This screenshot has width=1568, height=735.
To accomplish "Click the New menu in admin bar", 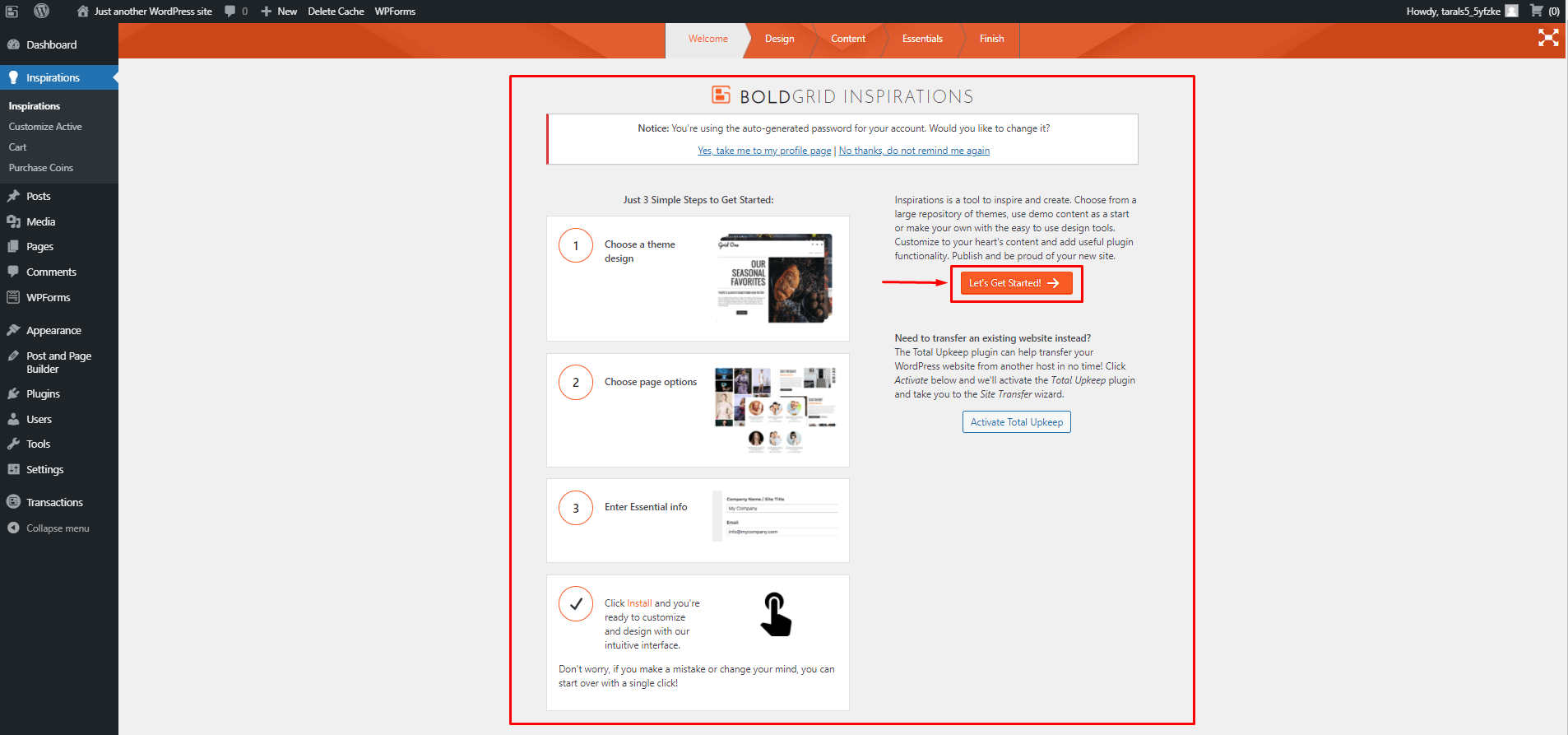I will coord(279,12).
